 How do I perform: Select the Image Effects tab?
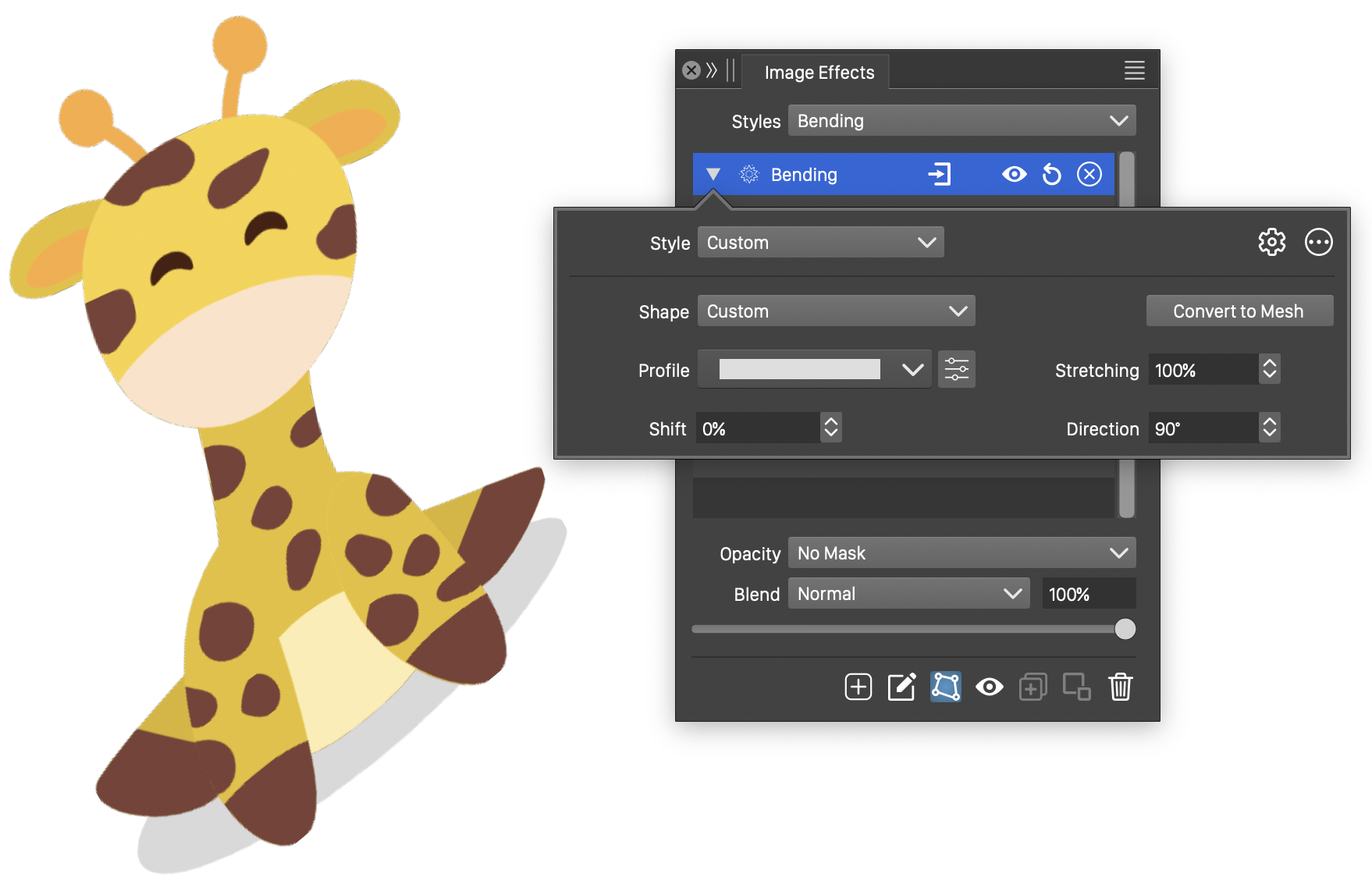click(819, 73)
